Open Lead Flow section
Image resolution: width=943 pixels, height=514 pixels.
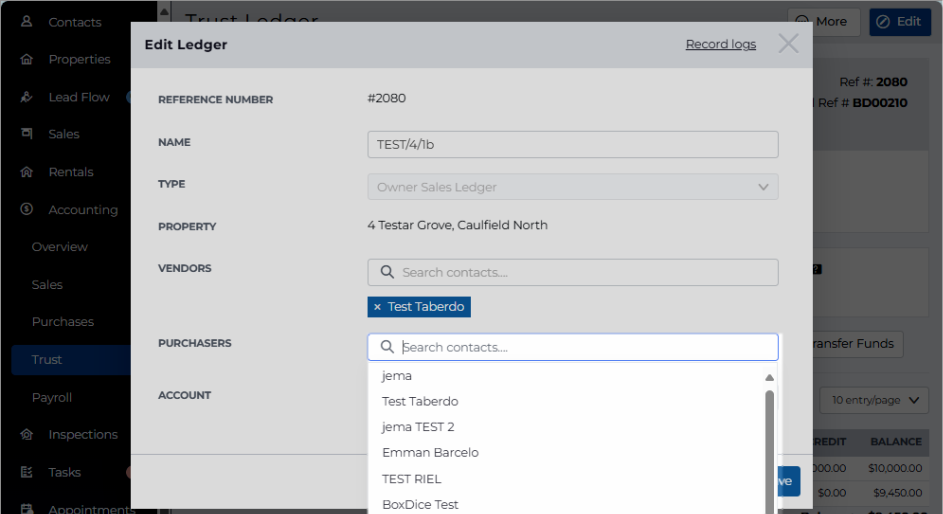pyautogui.click(x=79, y=97)
